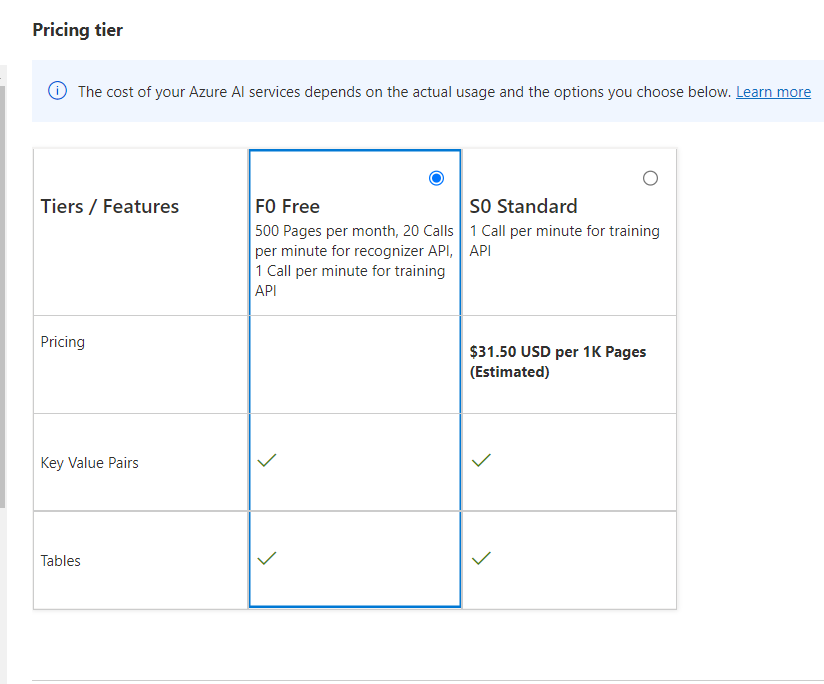The image size is (824, 684).
Task: Click the Pricing tier section heading
Action: pos(77,30)
